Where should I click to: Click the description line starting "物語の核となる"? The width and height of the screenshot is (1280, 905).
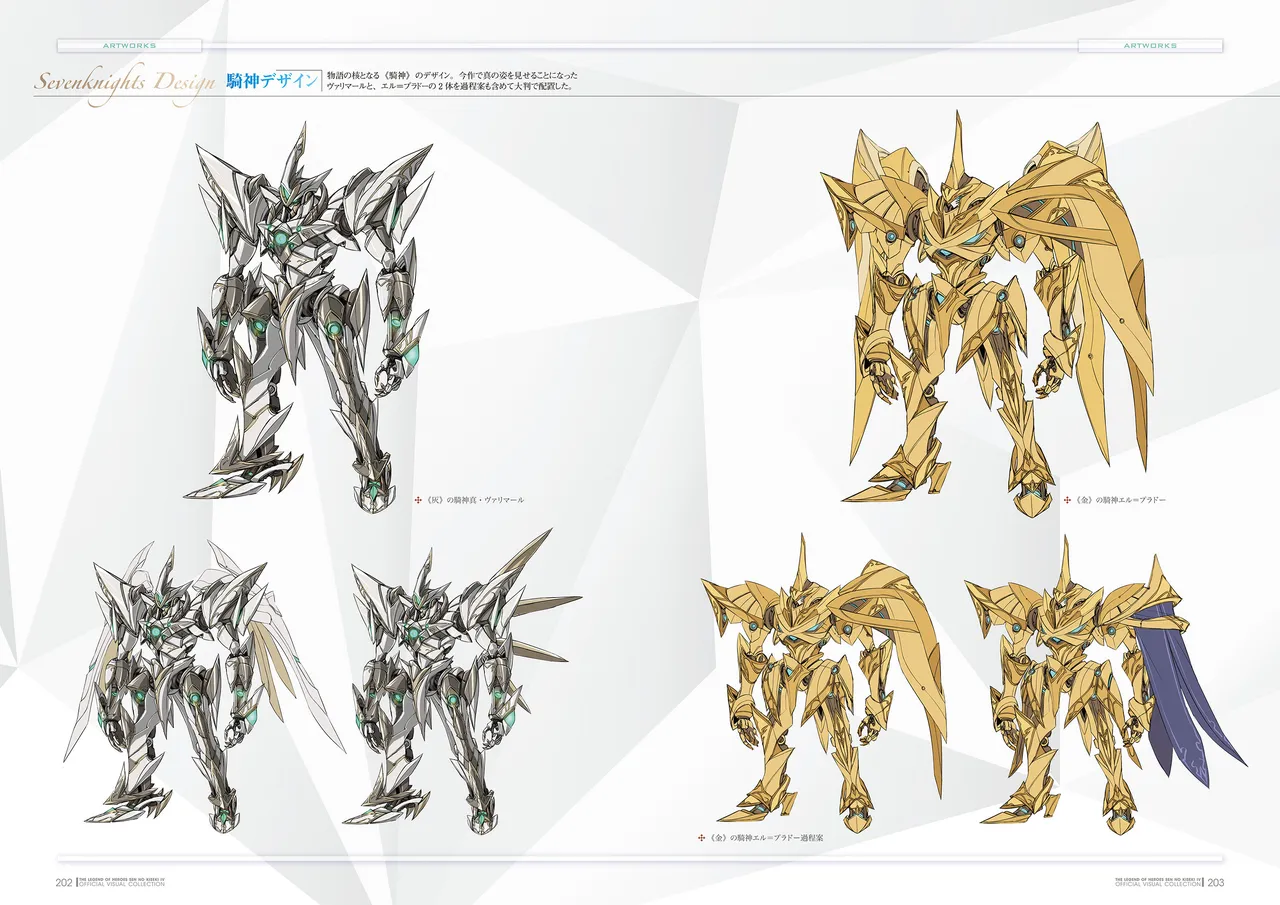(x=453, y=76)
